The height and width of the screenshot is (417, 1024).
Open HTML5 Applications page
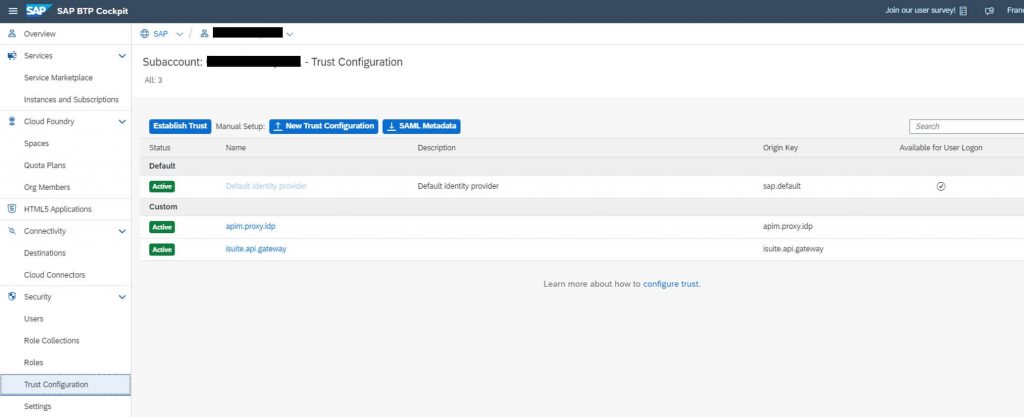tap(57, 209)
